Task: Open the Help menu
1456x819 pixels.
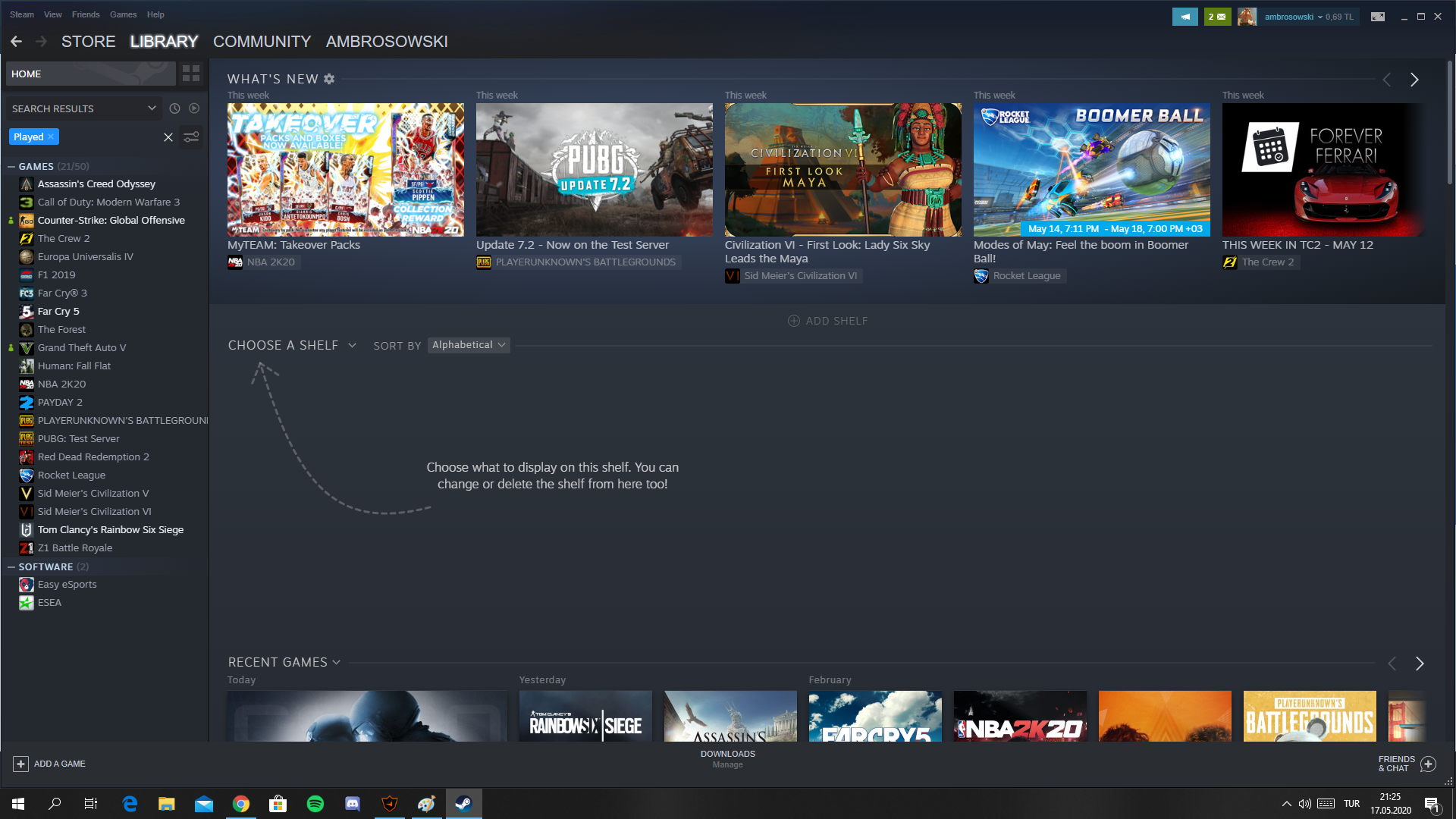Action: pyautogui.click(x=155, y=14)
